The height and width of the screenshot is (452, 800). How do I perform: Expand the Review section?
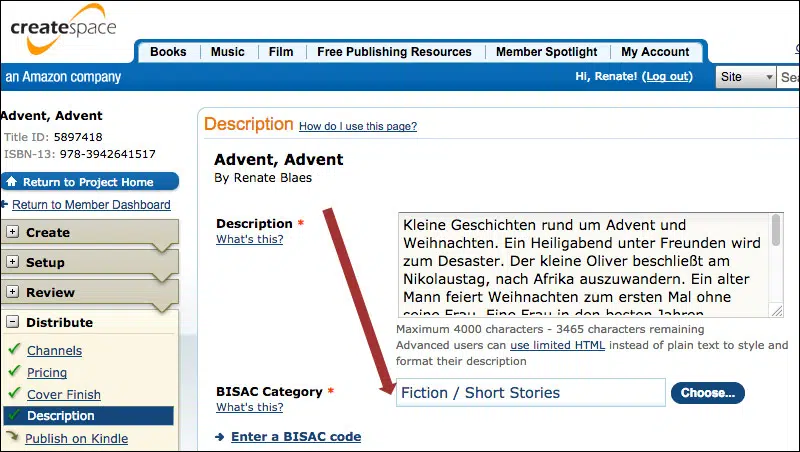[x=13, y=292]
